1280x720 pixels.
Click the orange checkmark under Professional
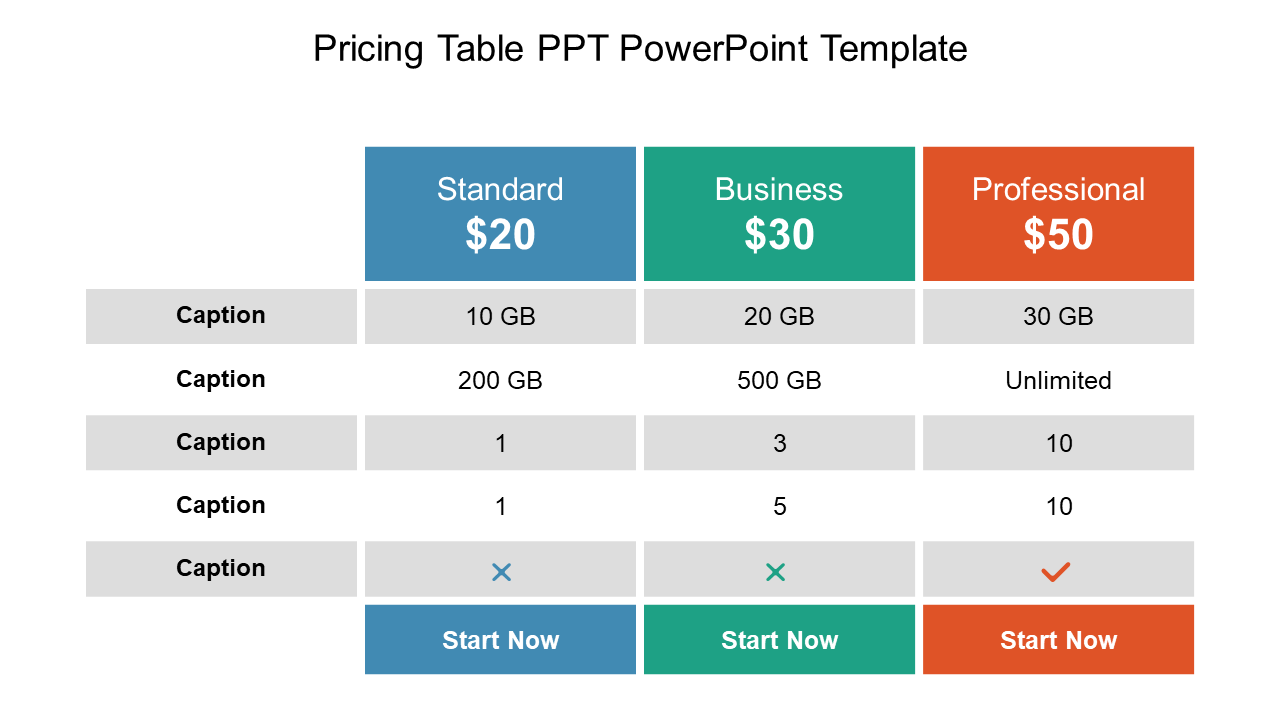[x=1056, y=572]
